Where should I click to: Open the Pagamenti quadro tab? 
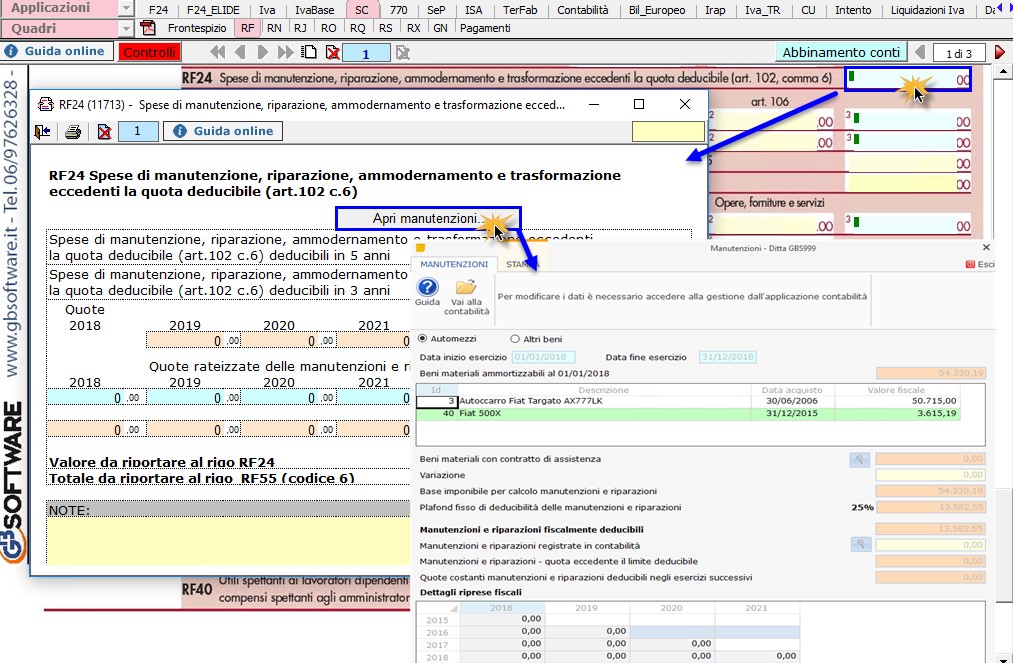[x=485, y=28]
